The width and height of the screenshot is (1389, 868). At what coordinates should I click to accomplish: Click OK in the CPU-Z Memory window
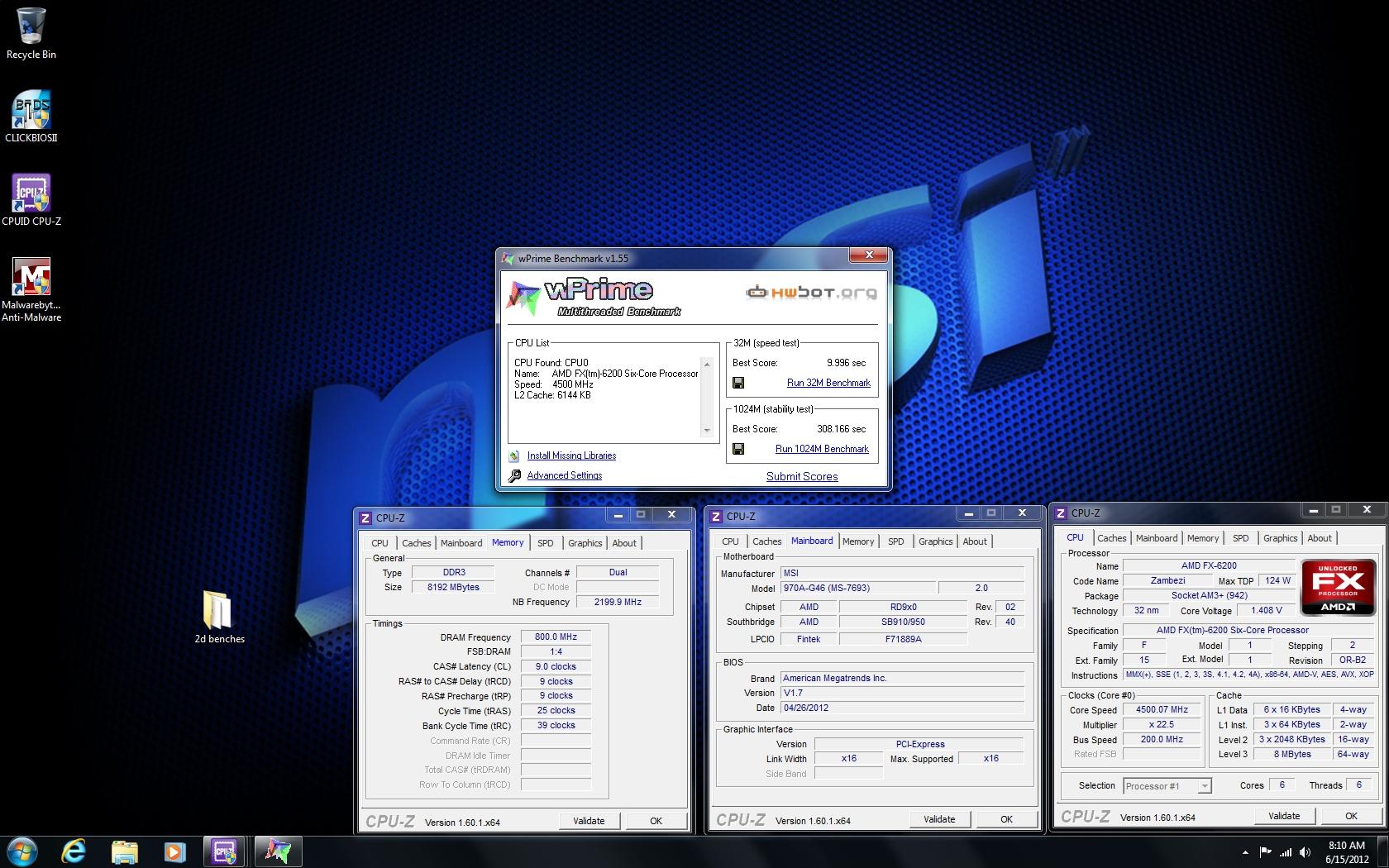656,821
